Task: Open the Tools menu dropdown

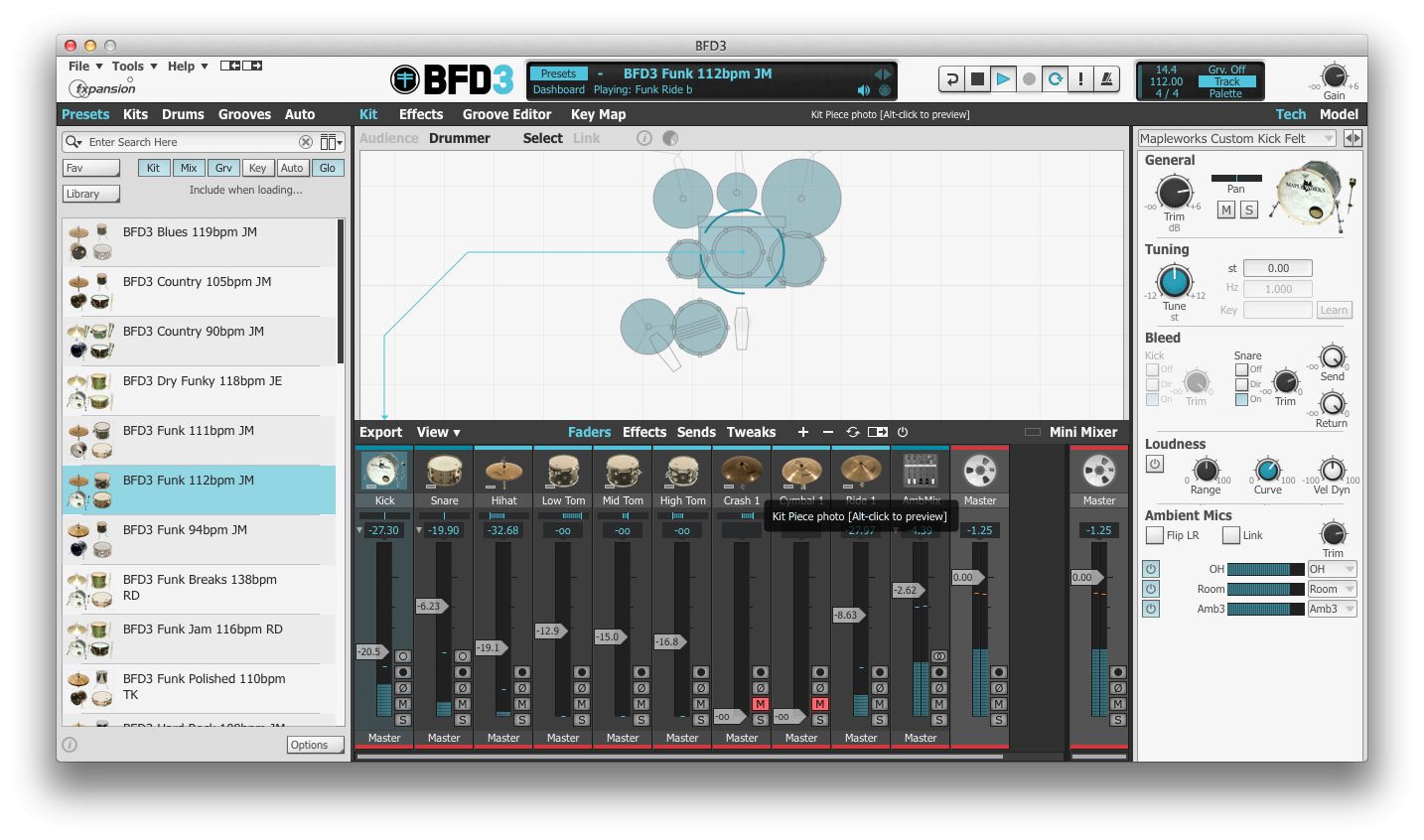Action: click(134, 67)
